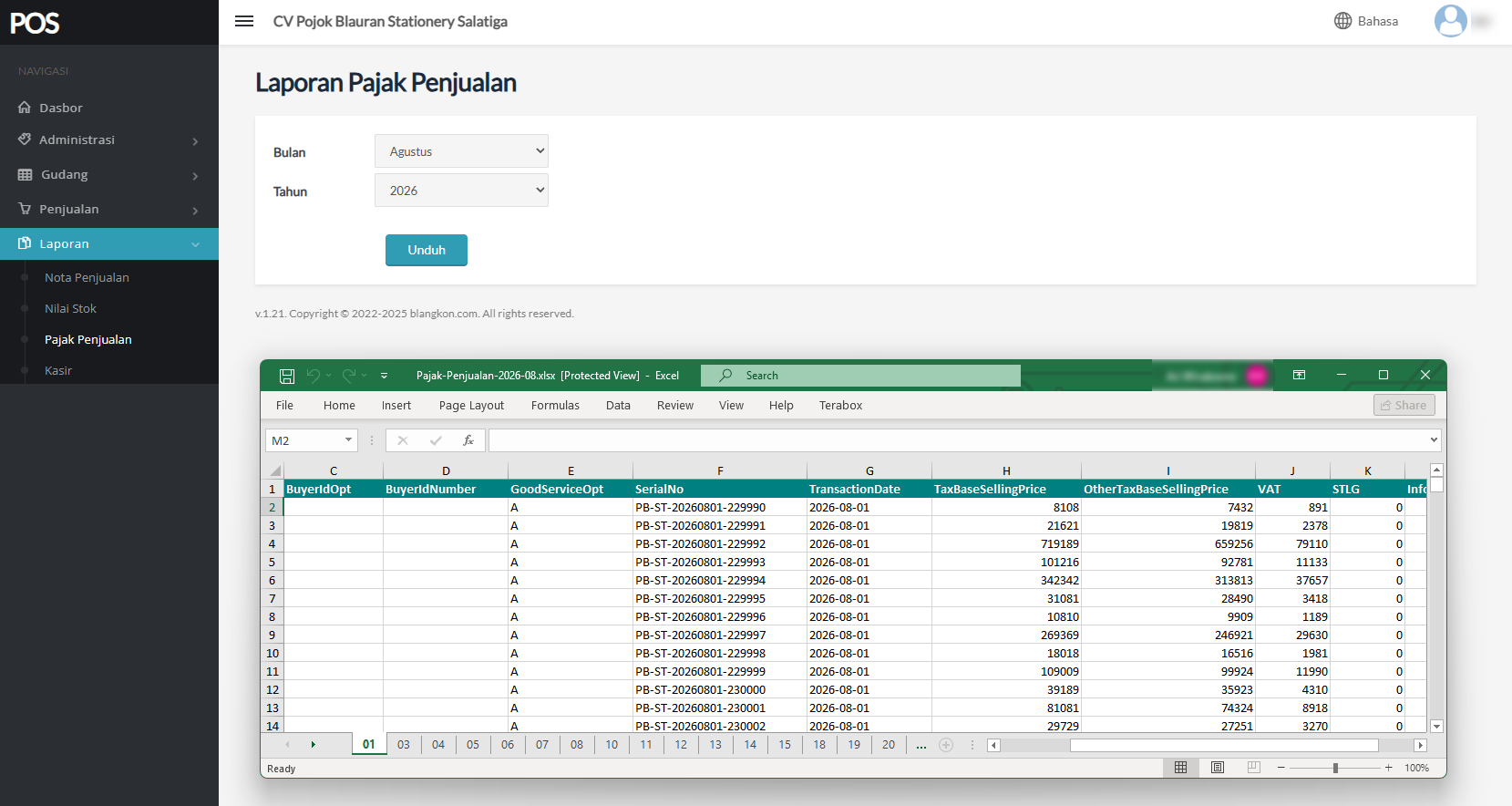
Task: Click the Share button in Excel
Action: pyautogui.click(x=1404, y=405)
